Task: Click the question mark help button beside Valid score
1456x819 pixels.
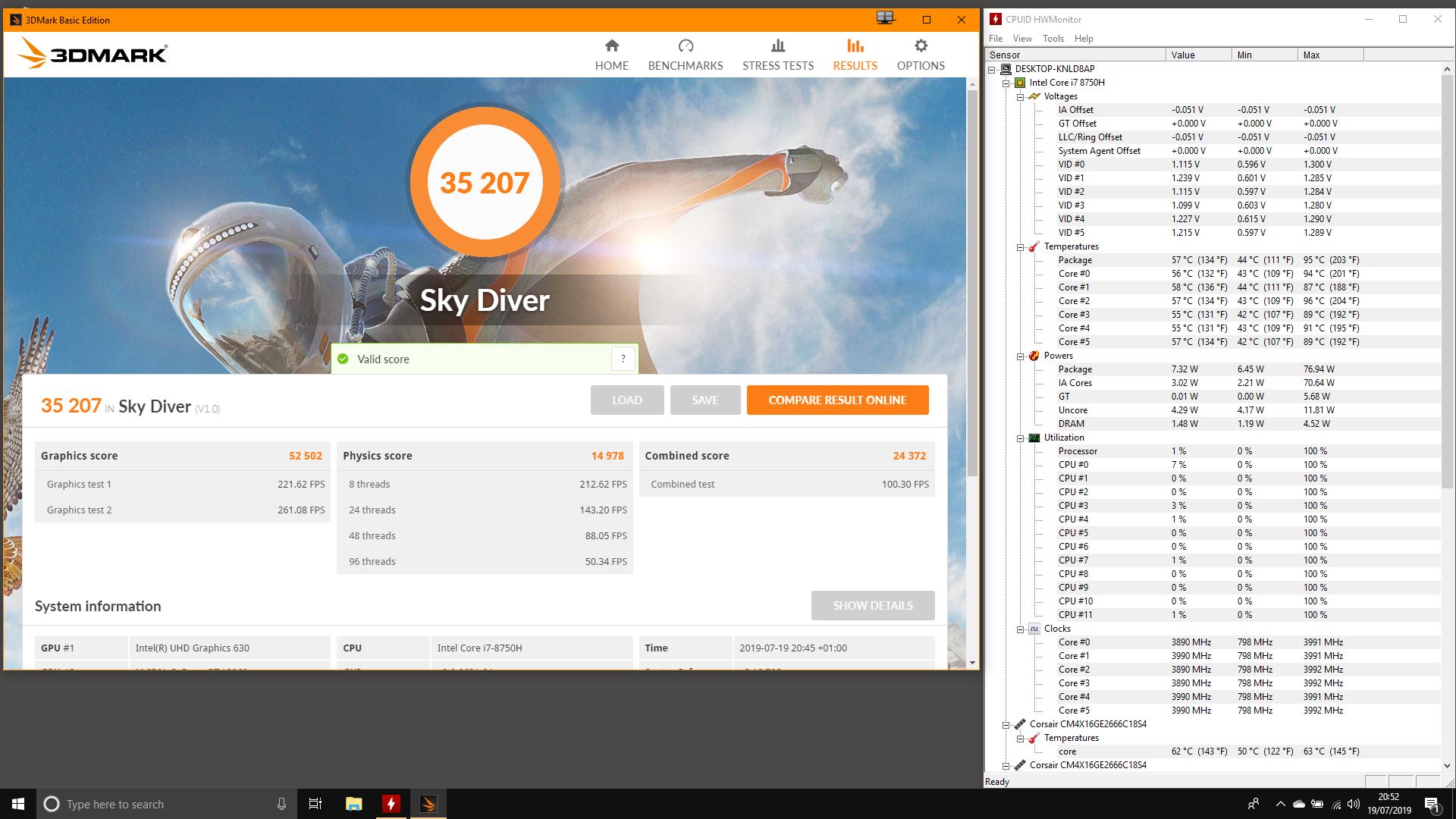Action: (x=623, y=359)
